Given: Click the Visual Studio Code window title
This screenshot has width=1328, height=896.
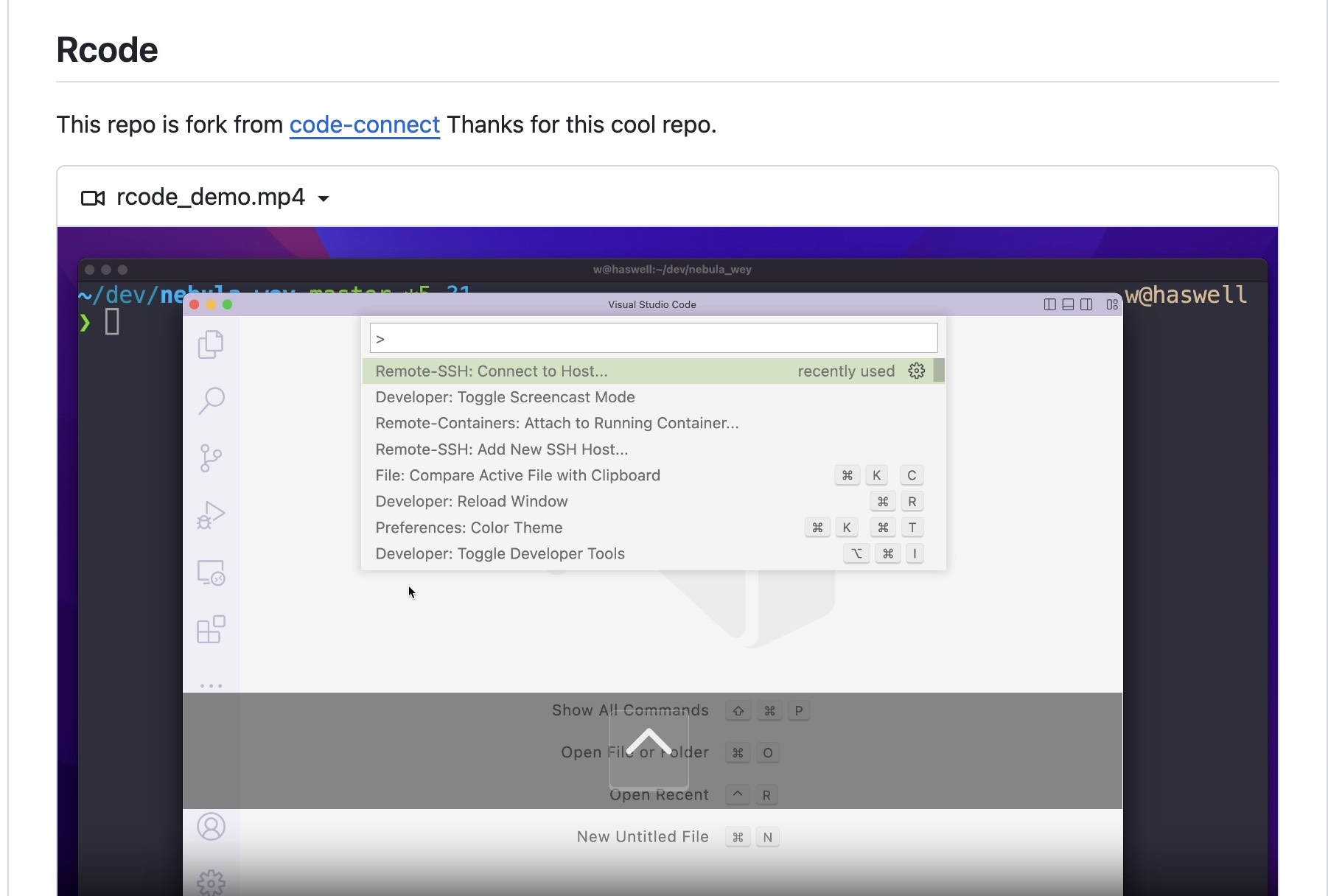Looking at the screenshot, I should (652, 304).
